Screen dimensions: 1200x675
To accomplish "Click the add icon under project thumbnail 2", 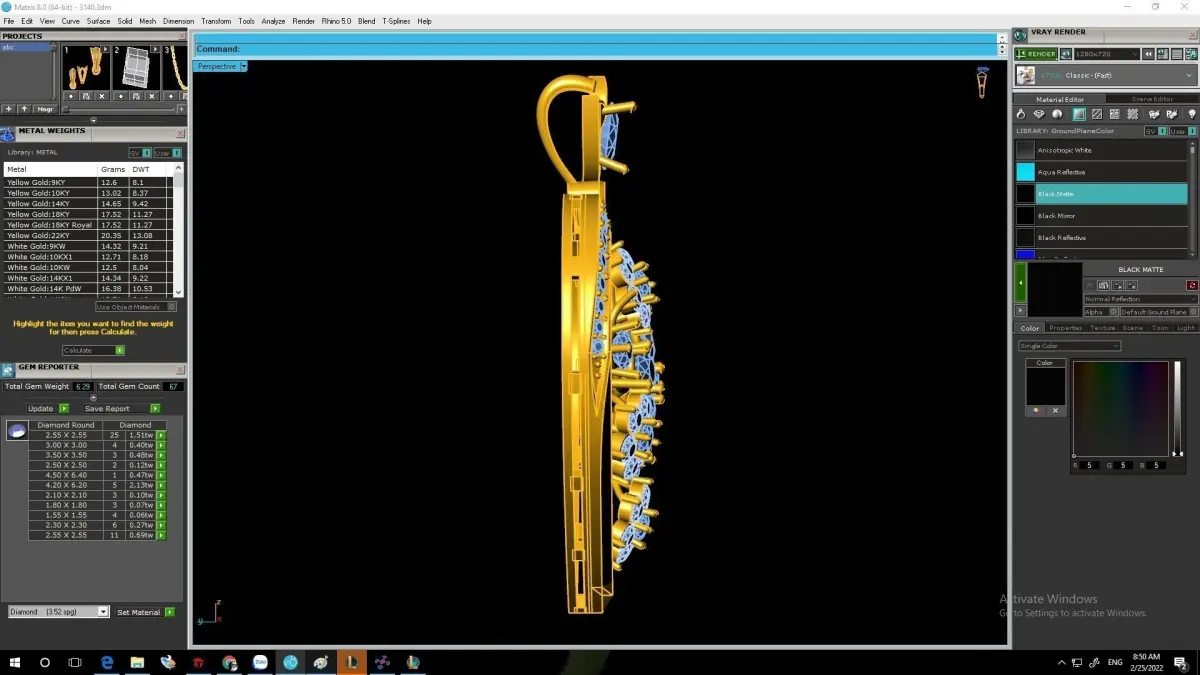I will pos(120,96).
